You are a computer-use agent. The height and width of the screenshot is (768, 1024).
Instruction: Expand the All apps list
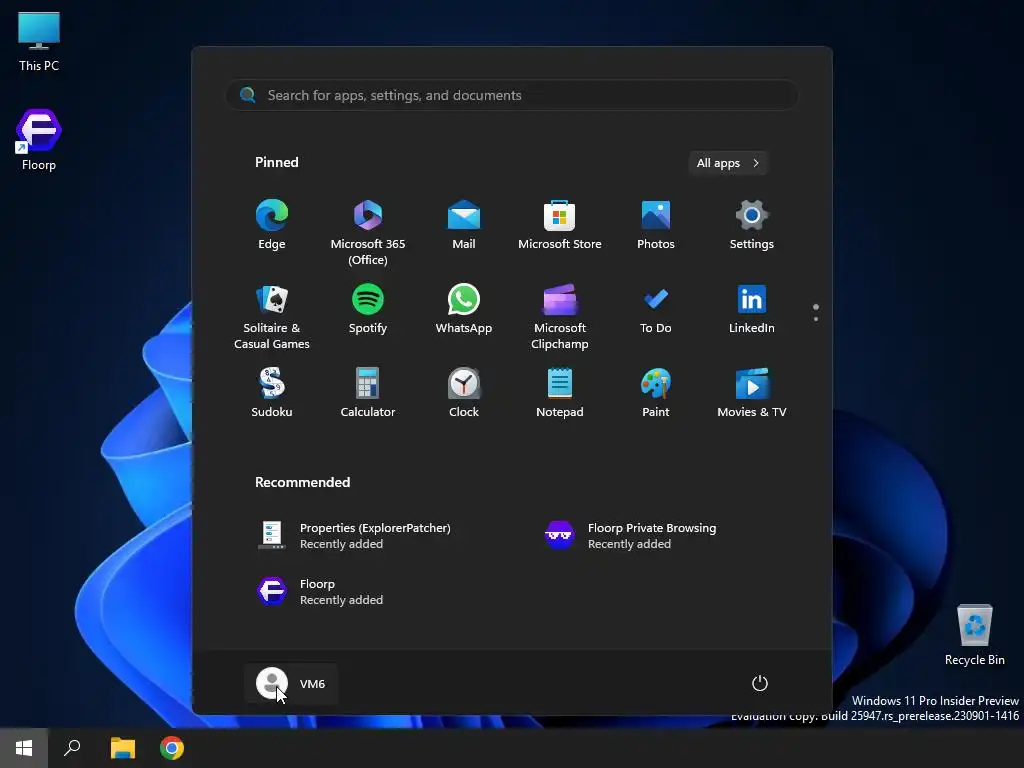(x=728, y=163)
